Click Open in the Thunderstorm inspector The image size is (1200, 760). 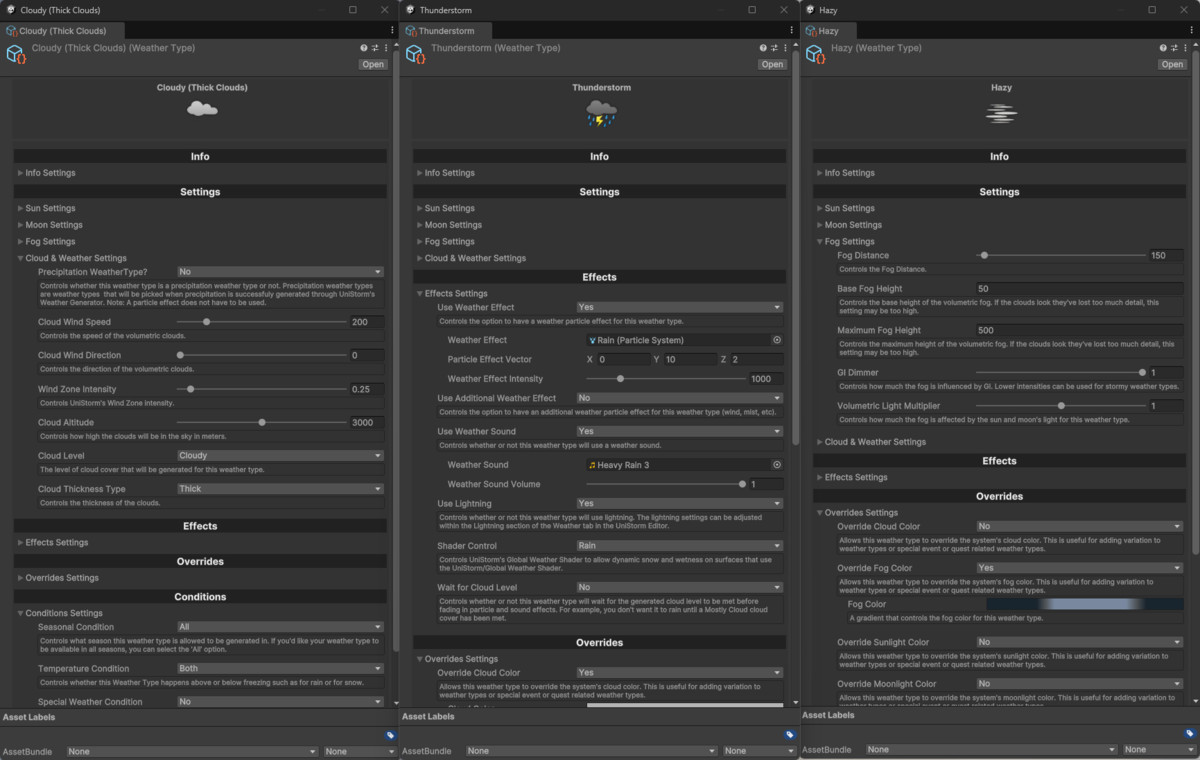(x=772, y=63)
